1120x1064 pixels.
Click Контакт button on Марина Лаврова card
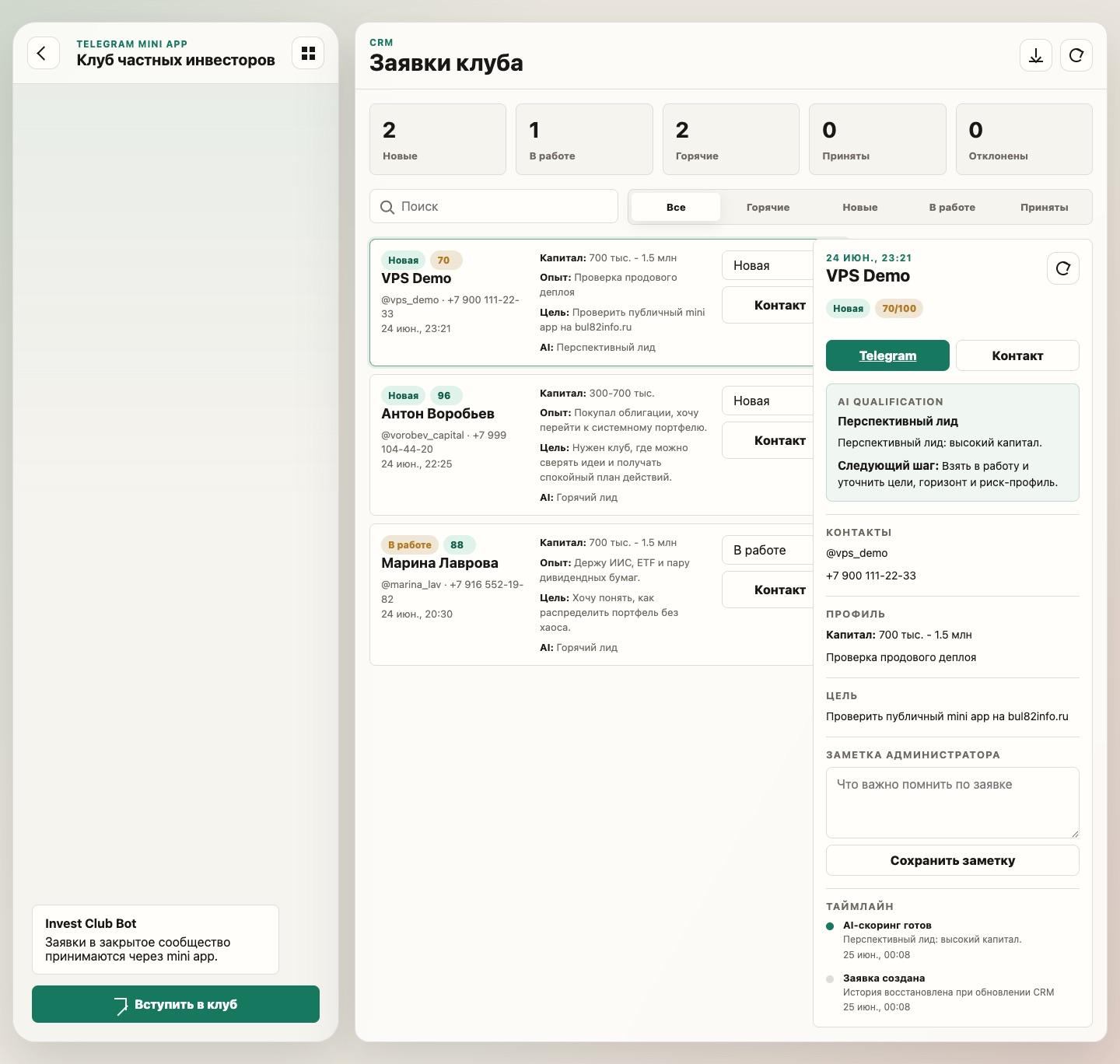pos(768,590)
